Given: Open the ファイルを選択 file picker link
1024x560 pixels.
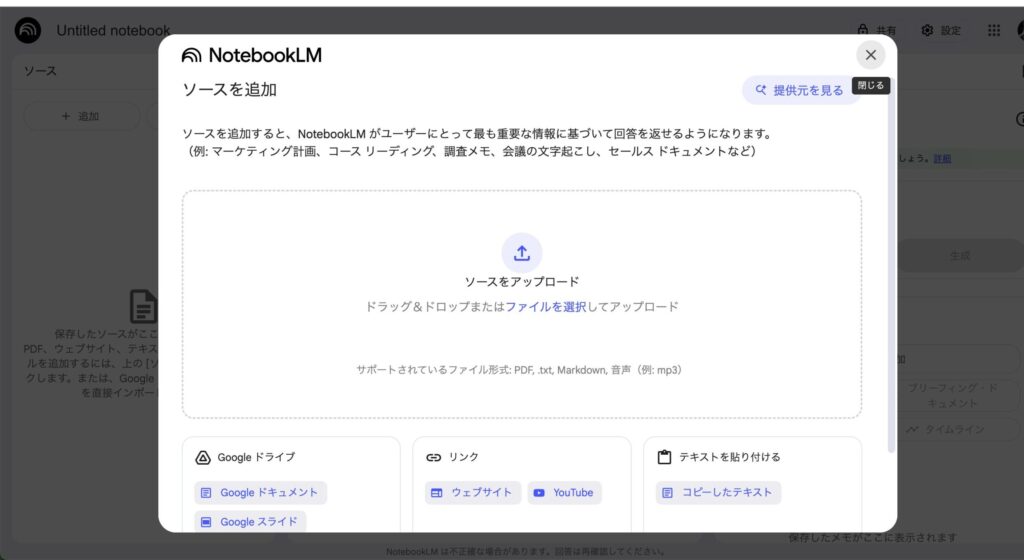Looking at the screenshot, I should coord(545,307).
